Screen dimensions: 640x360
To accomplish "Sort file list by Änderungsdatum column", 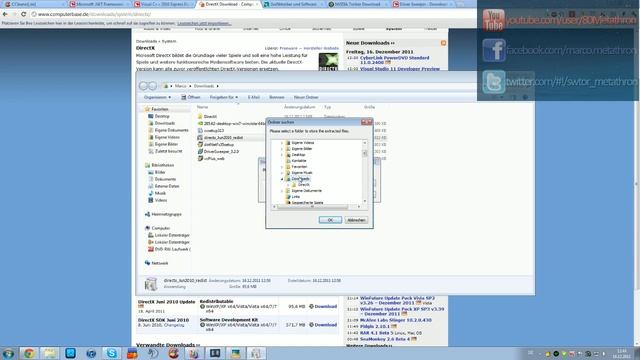I will tap(300, 107).
